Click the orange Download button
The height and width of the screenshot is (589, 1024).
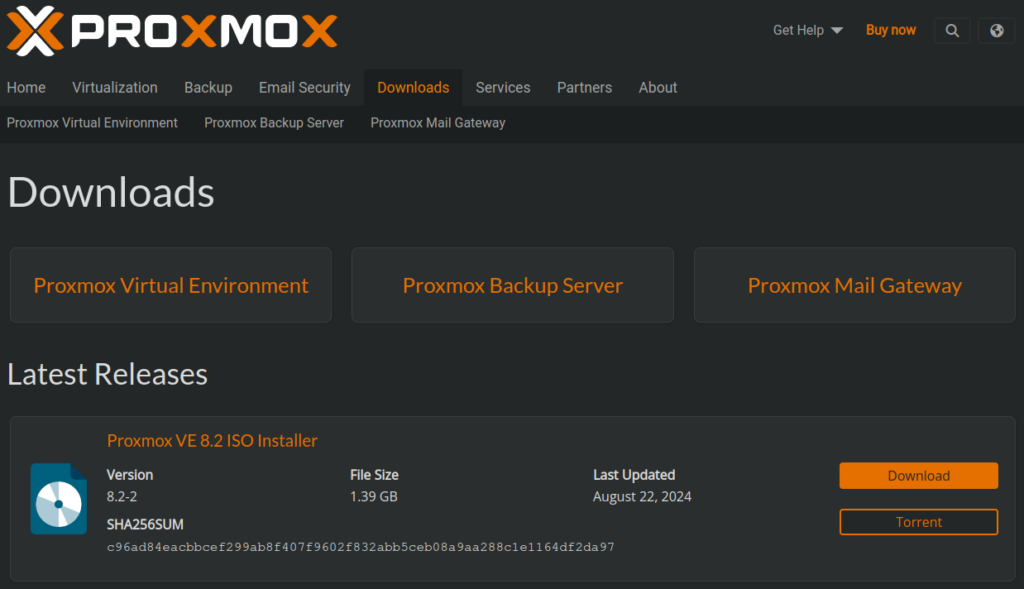(x=917, y=475)
